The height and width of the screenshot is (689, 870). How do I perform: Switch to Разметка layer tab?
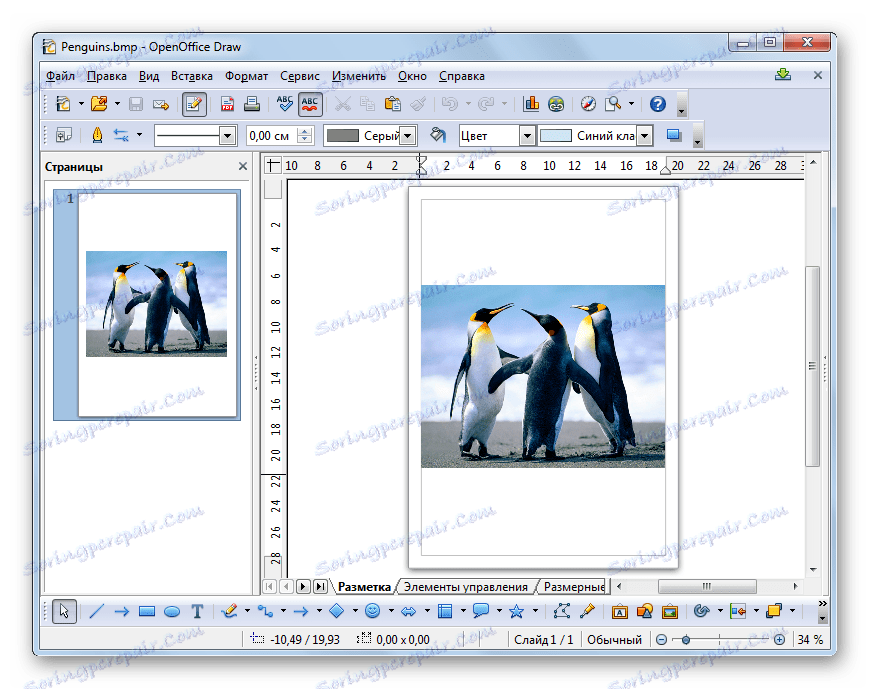(x=364, y=586)
